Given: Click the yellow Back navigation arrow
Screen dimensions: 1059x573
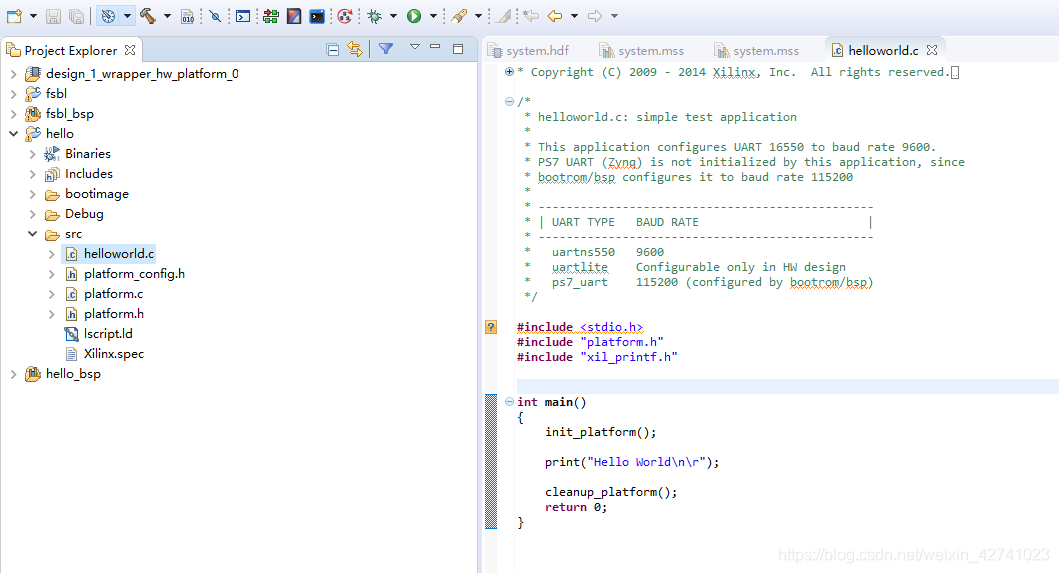Looking at the screenshot, I should tap(555, 16).
